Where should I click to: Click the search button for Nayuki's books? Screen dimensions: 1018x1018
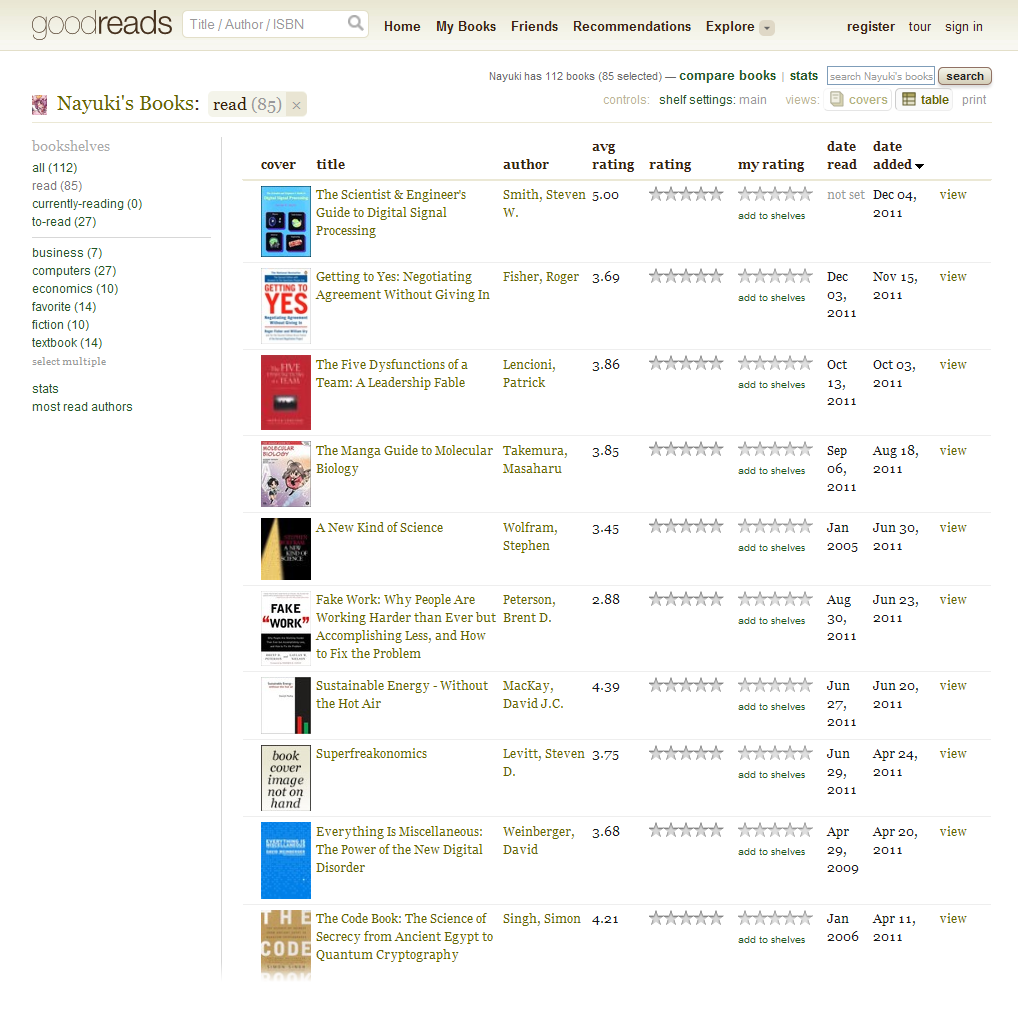click(964, 76)
